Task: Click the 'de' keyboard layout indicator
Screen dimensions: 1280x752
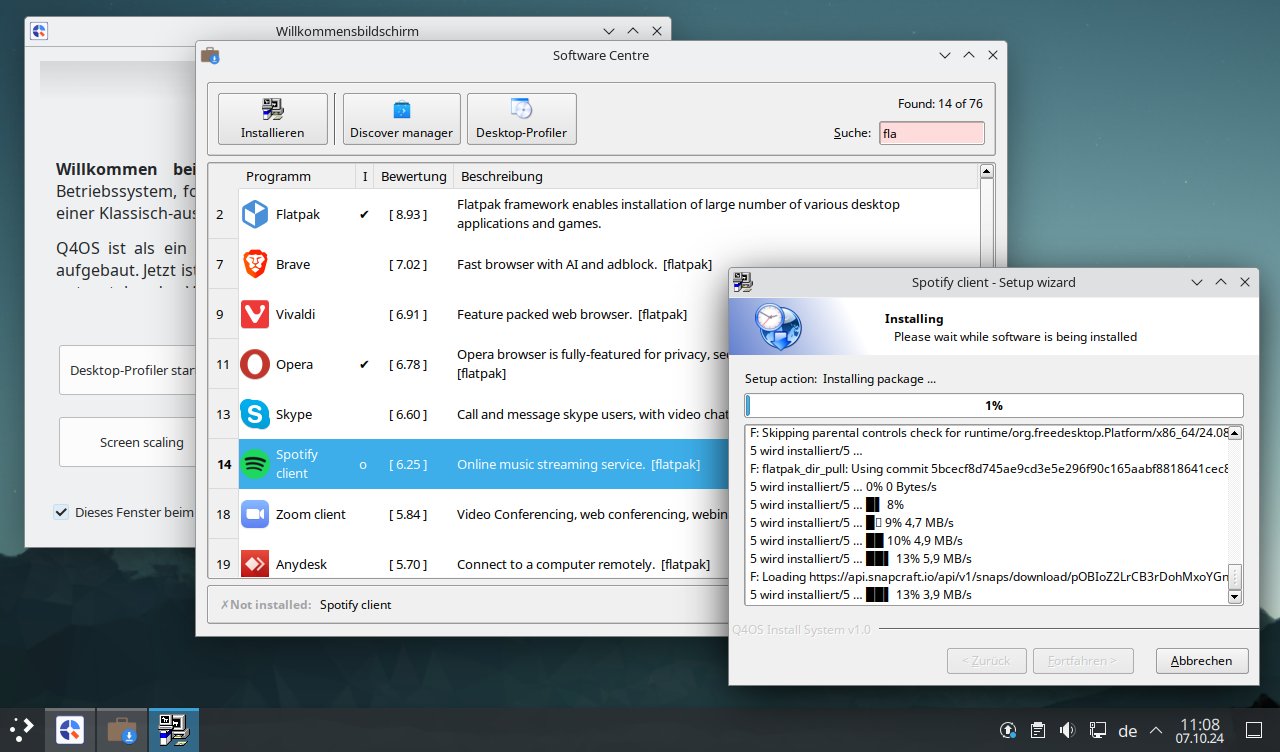Action: 1128,731
